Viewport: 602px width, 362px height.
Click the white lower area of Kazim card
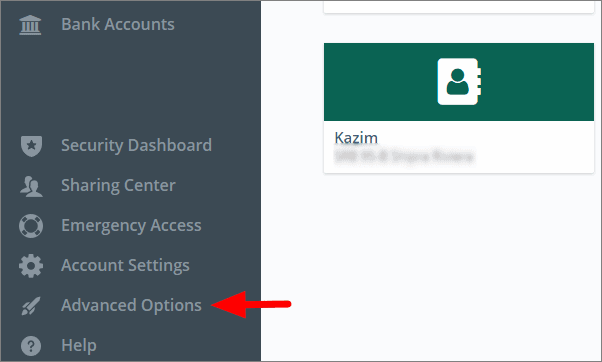pos(459,147)
